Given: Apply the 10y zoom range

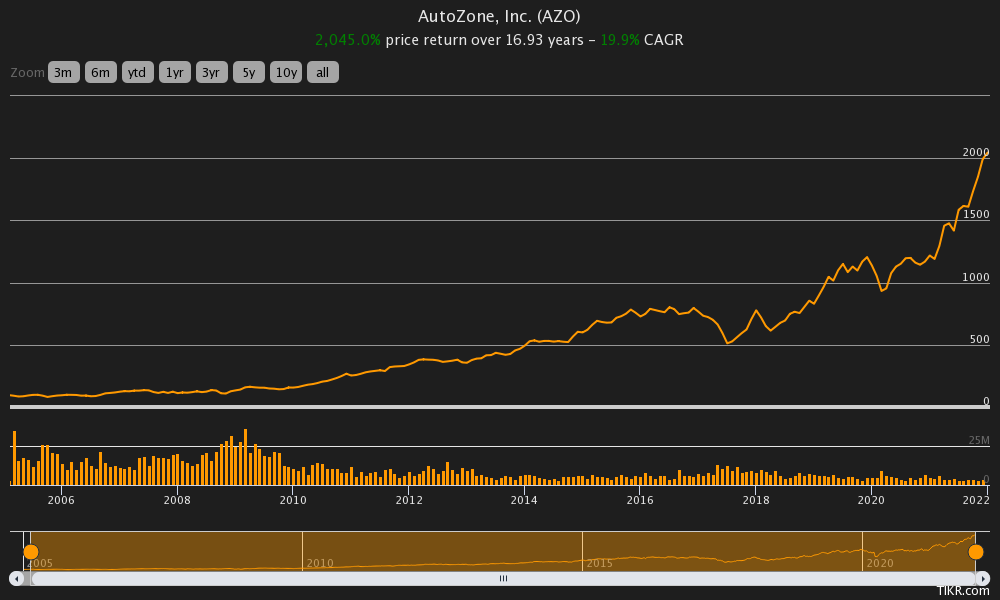Looking at the screenshot, I should (x=286, y=73).
